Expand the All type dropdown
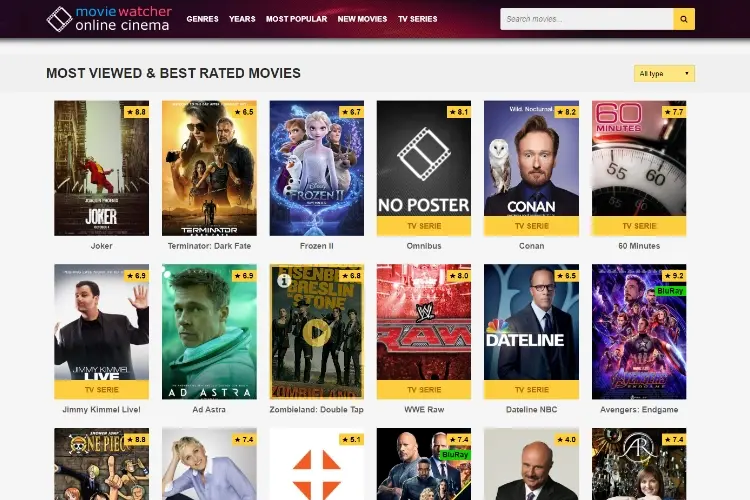The height and width of the screenshot is (500, 750). coord(664,74)
